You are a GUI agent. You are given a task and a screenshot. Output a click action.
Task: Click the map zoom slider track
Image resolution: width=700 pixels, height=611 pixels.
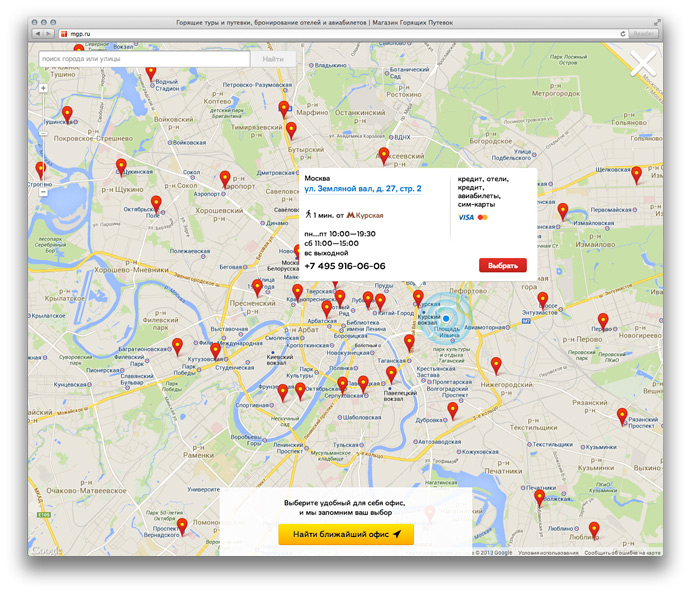[43, 140]
